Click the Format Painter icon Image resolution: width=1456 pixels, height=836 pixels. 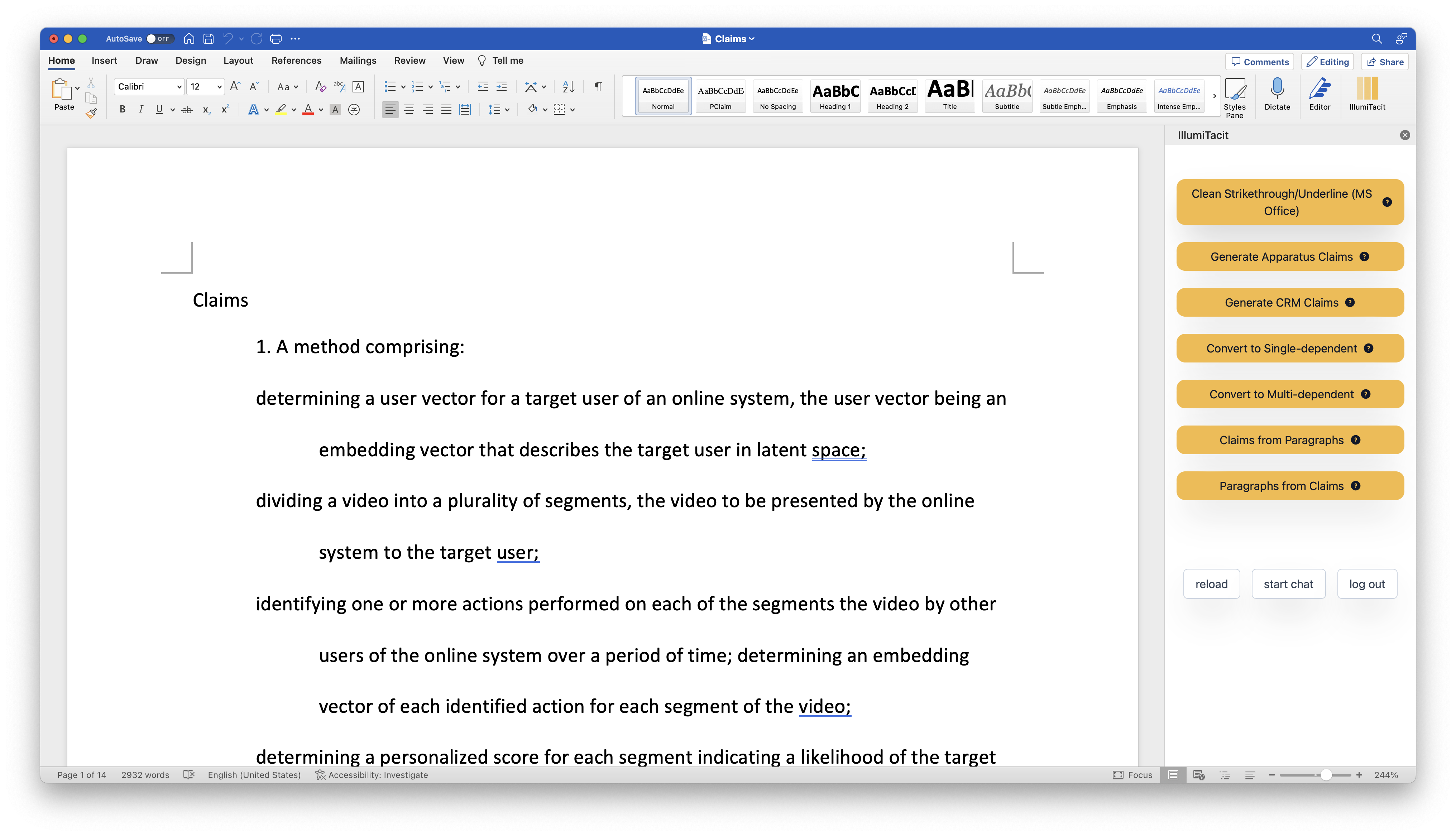[91, 113]
